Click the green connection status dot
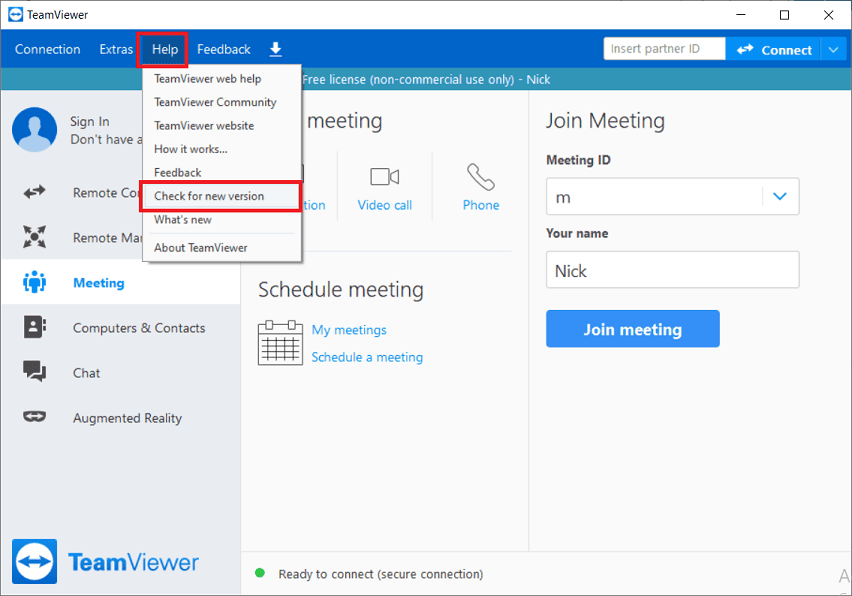The image size is (852, 596). click(260, 573)
